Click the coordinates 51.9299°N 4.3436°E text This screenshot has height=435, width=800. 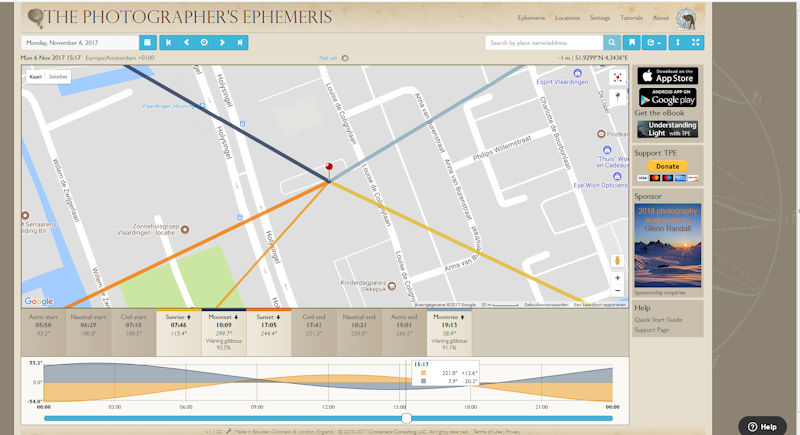pyautogui.click(x=602, y=58)
